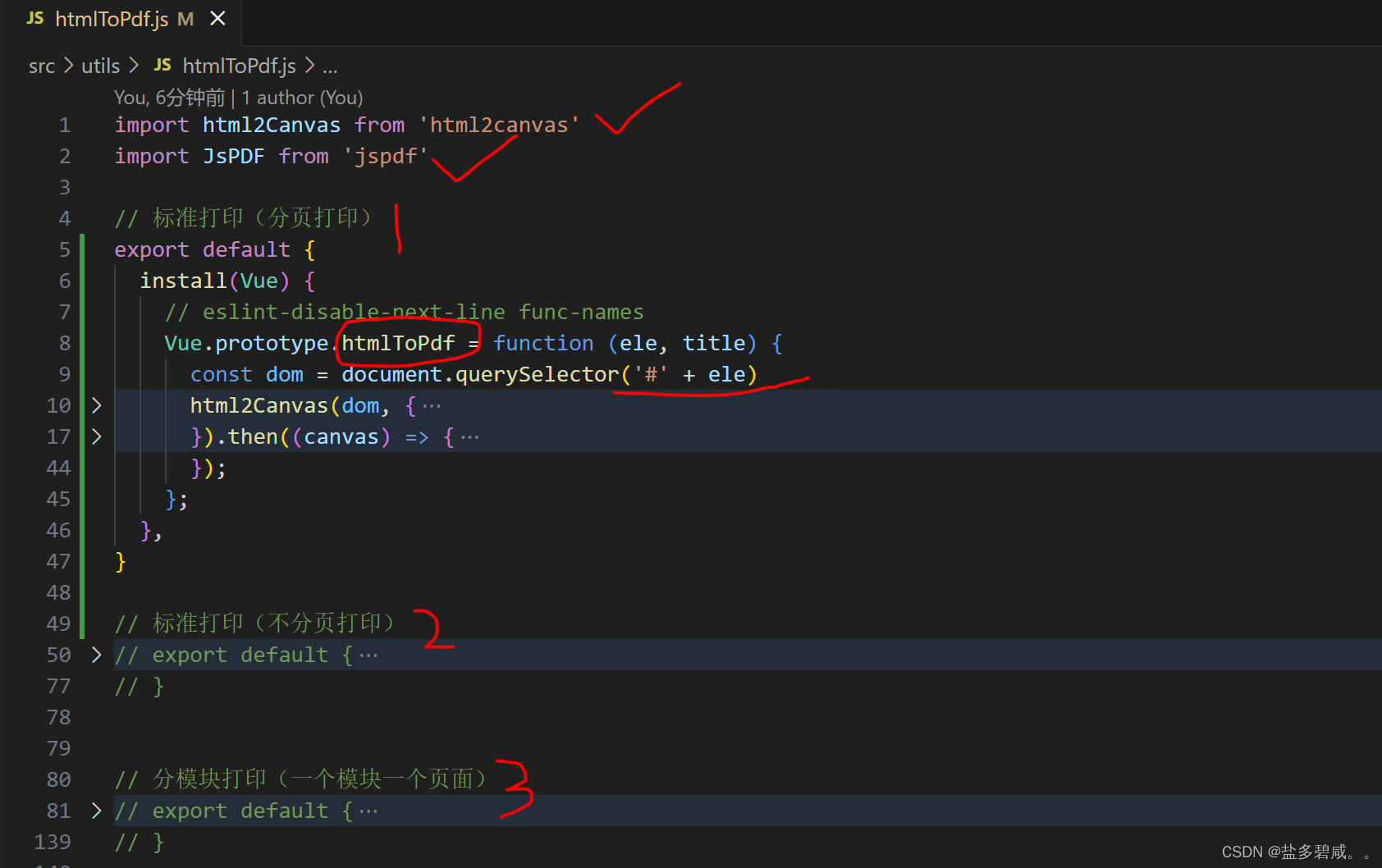
Task: Close the htmlToPdf.js editor tab
Action: (217, 18)
